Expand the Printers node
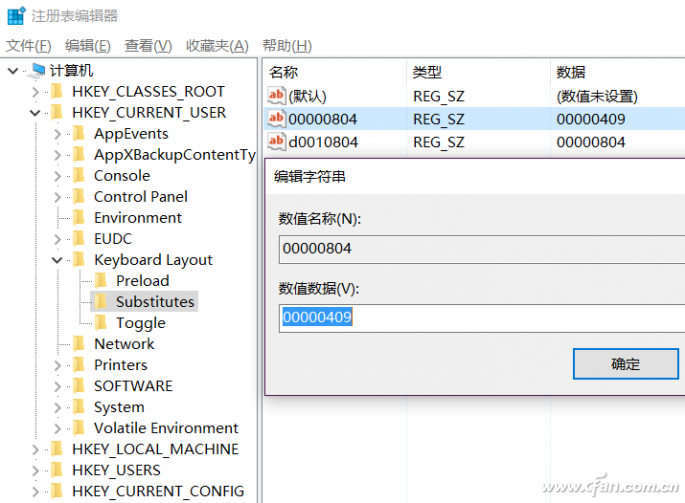 point(57,365)
